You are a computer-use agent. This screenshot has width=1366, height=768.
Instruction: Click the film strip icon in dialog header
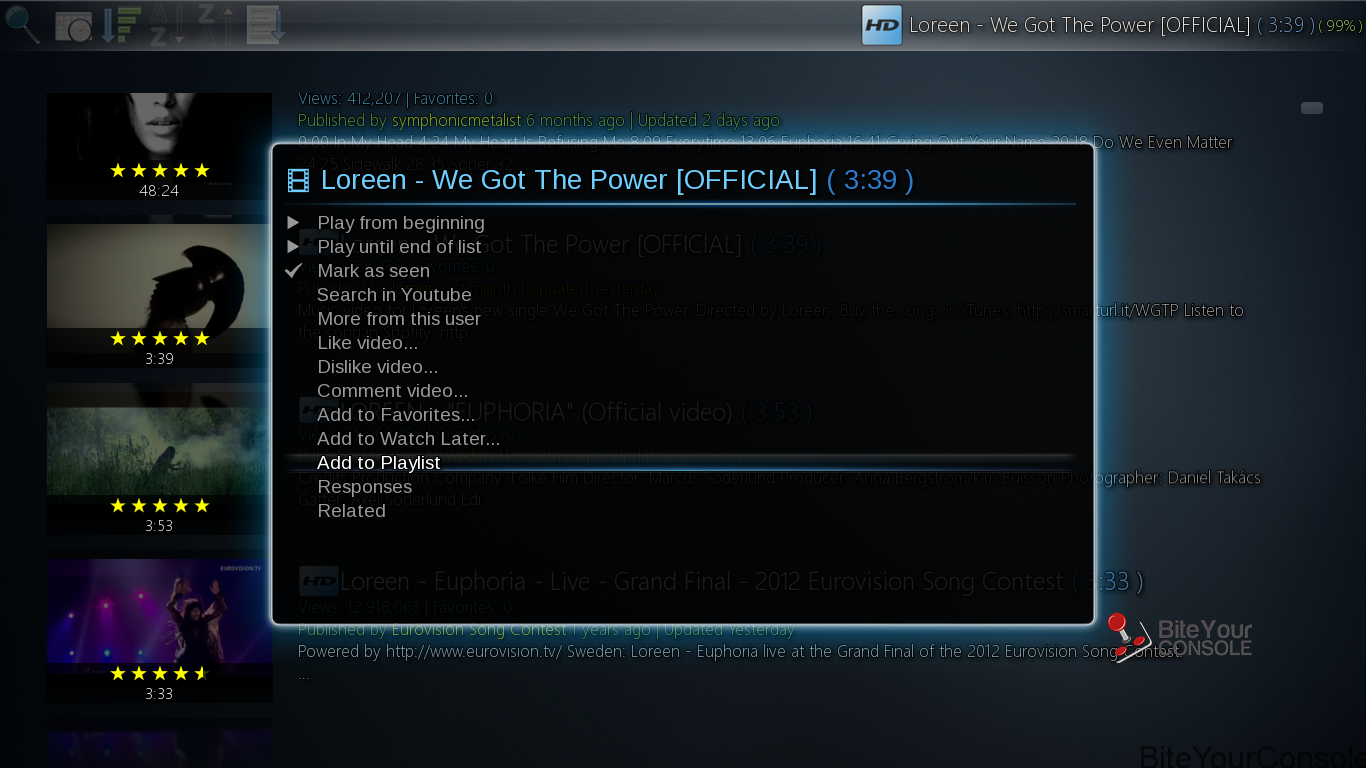(298, 180)
